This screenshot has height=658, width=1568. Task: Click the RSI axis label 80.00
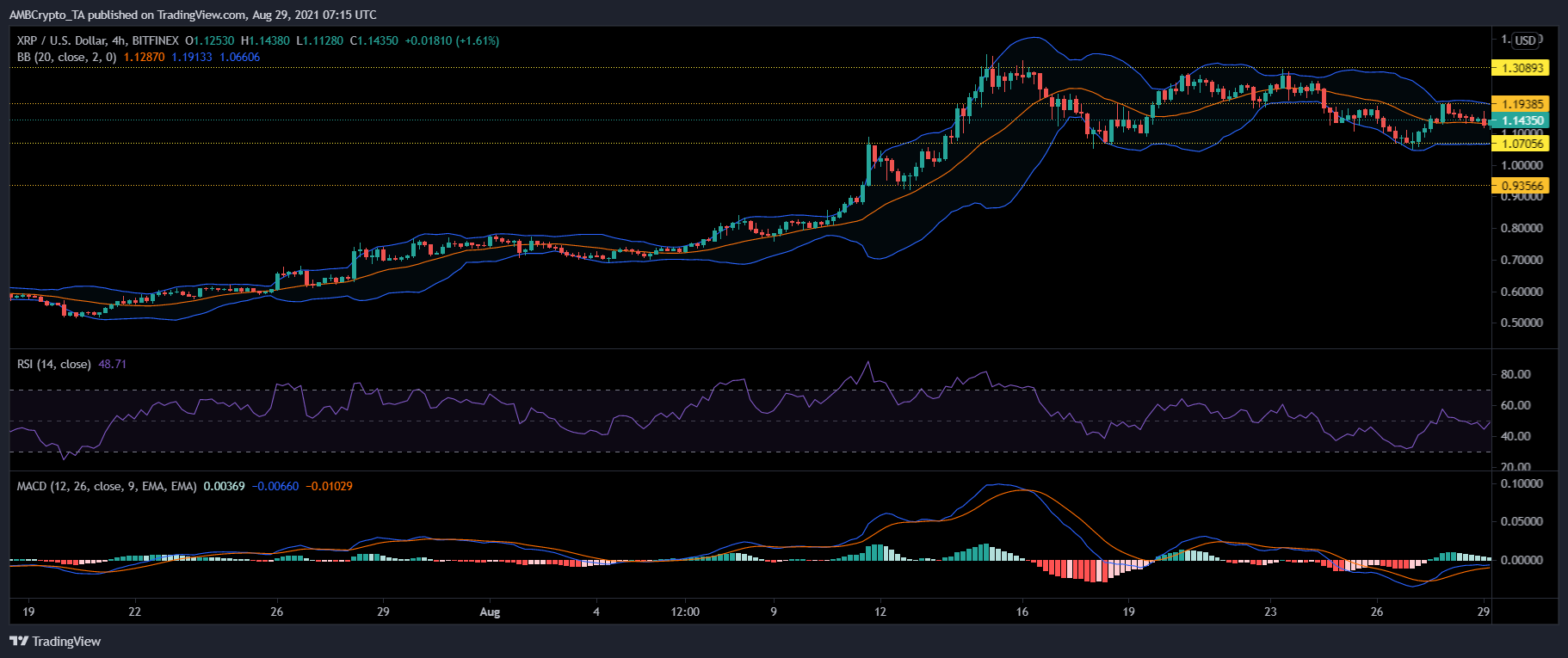click(x=1516, y=374)
